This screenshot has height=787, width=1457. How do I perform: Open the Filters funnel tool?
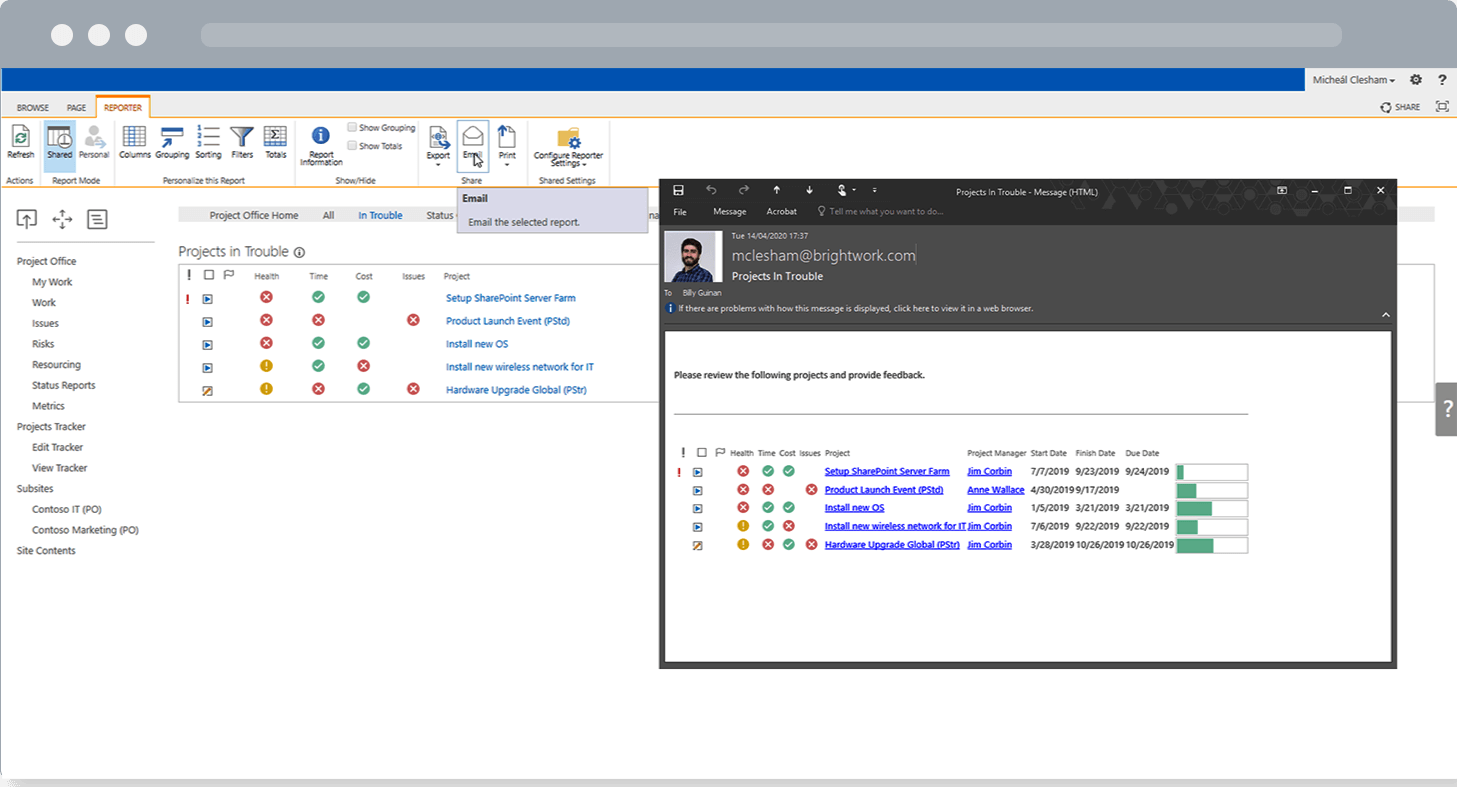(x=242, y=141)
